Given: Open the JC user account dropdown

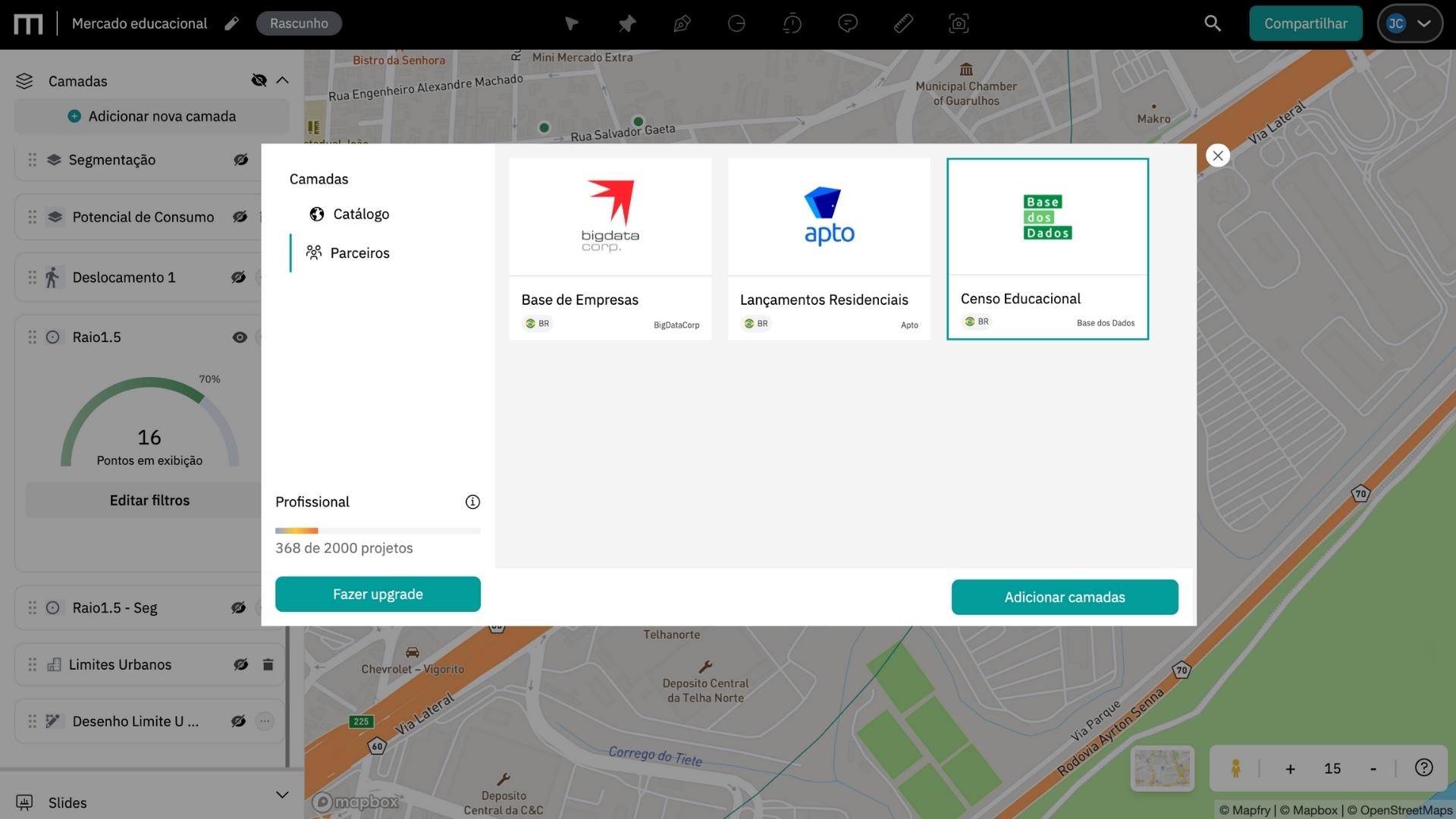Looking at the screenshot, I should (x=1409, y=23).
